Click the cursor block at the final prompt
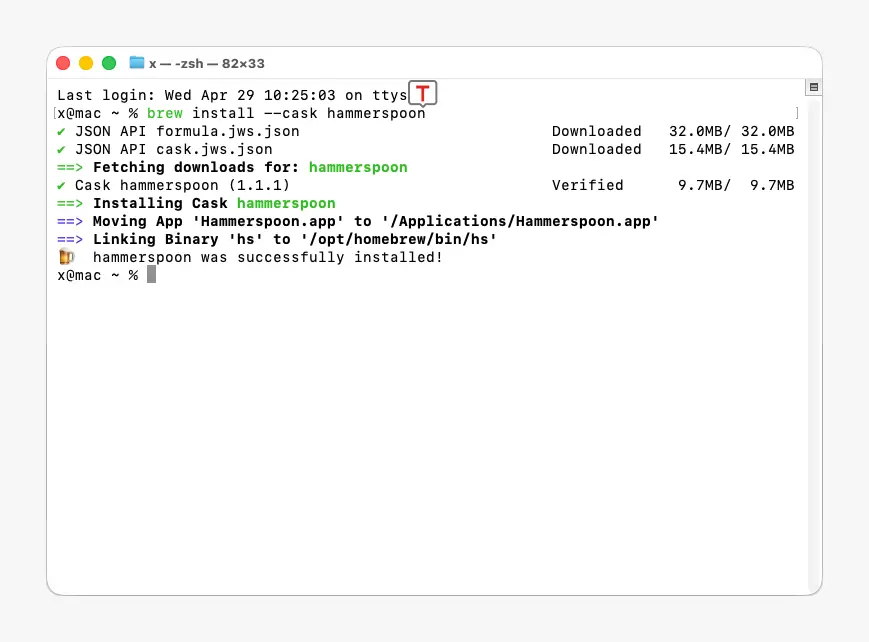Image resolution: width=869 pixels, height=642 pixels. point(151,274)
